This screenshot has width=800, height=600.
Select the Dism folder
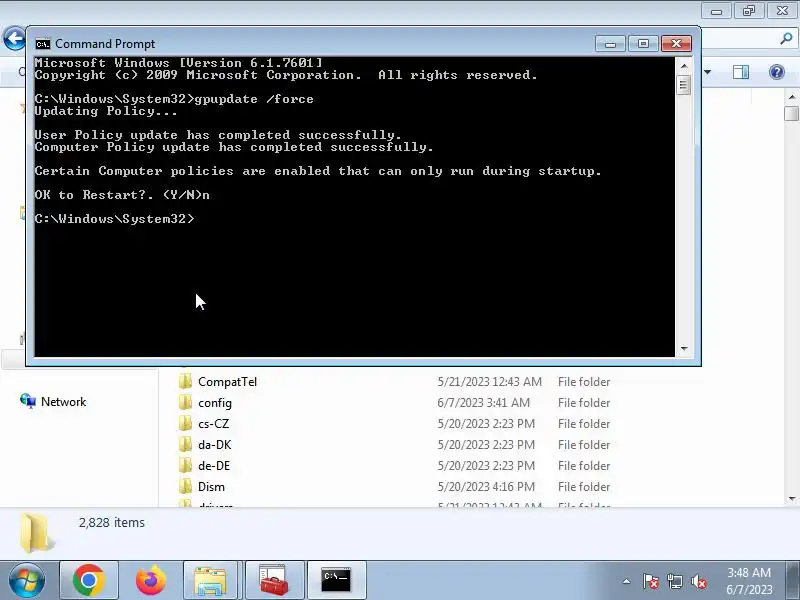click(x=211, y=486)
